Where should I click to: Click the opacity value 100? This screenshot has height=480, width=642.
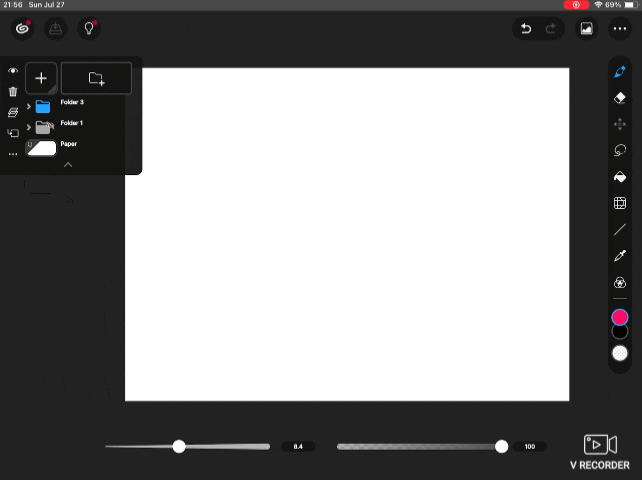[530, 446]
